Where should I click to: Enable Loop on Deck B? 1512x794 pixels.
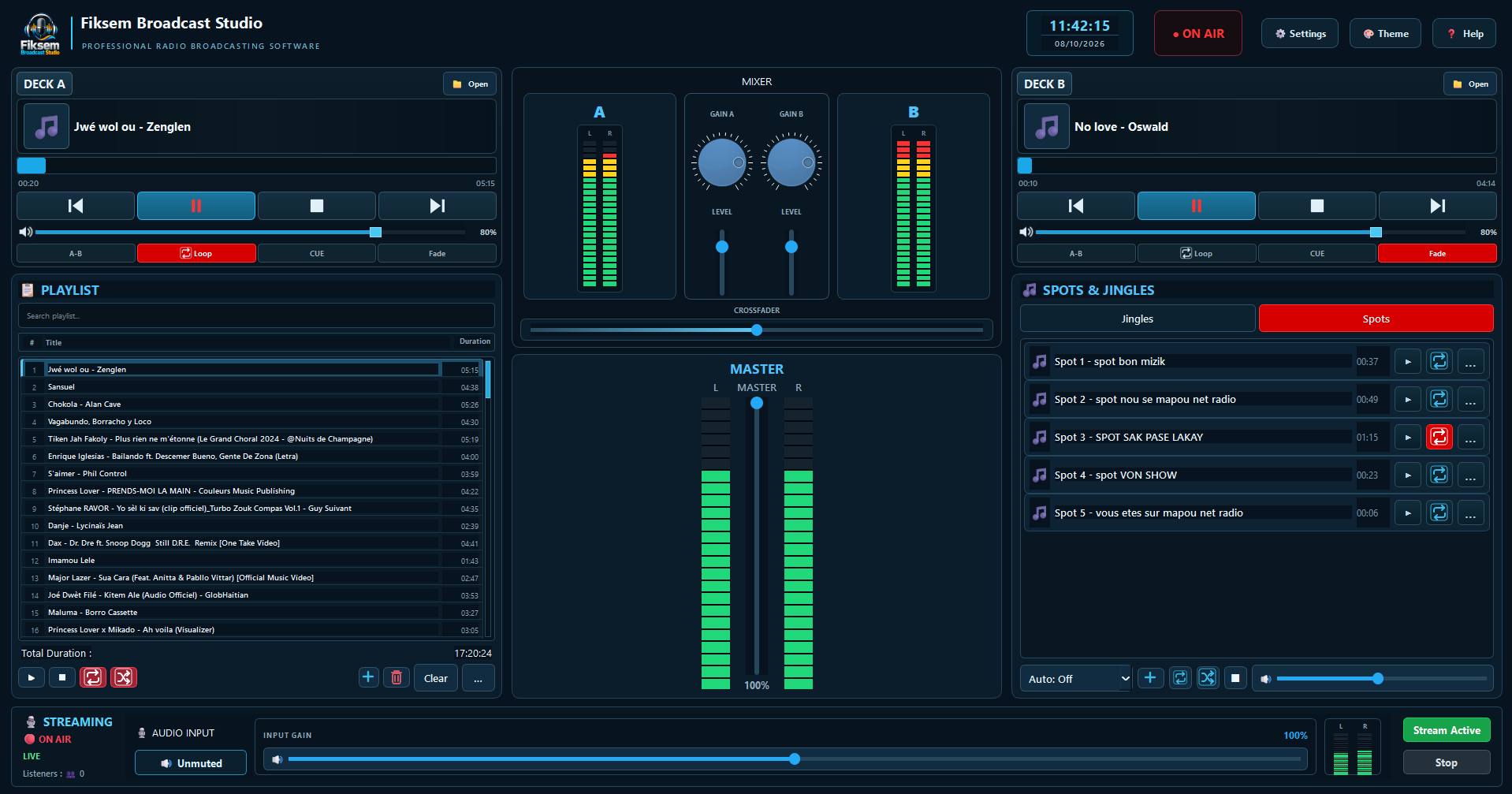tap(1196, 253)
